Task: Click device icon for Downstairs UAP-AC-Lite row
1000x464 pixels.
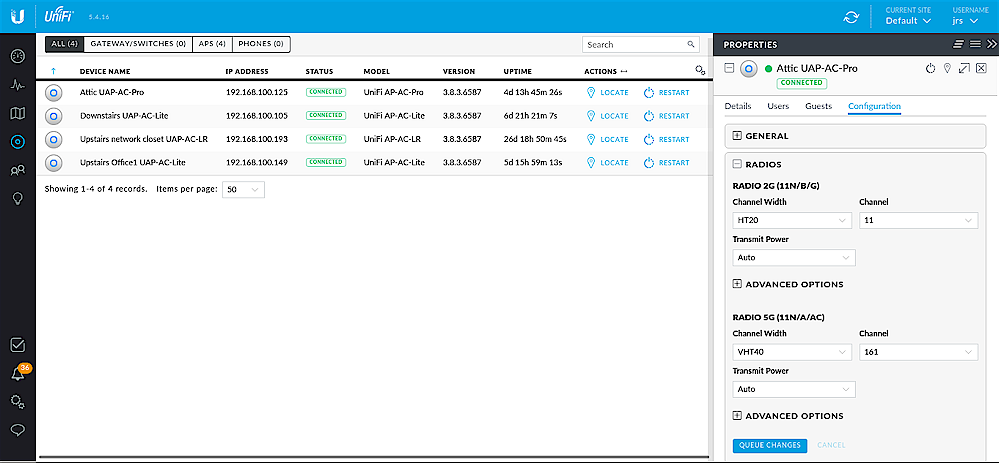Action: coord(54,116)
